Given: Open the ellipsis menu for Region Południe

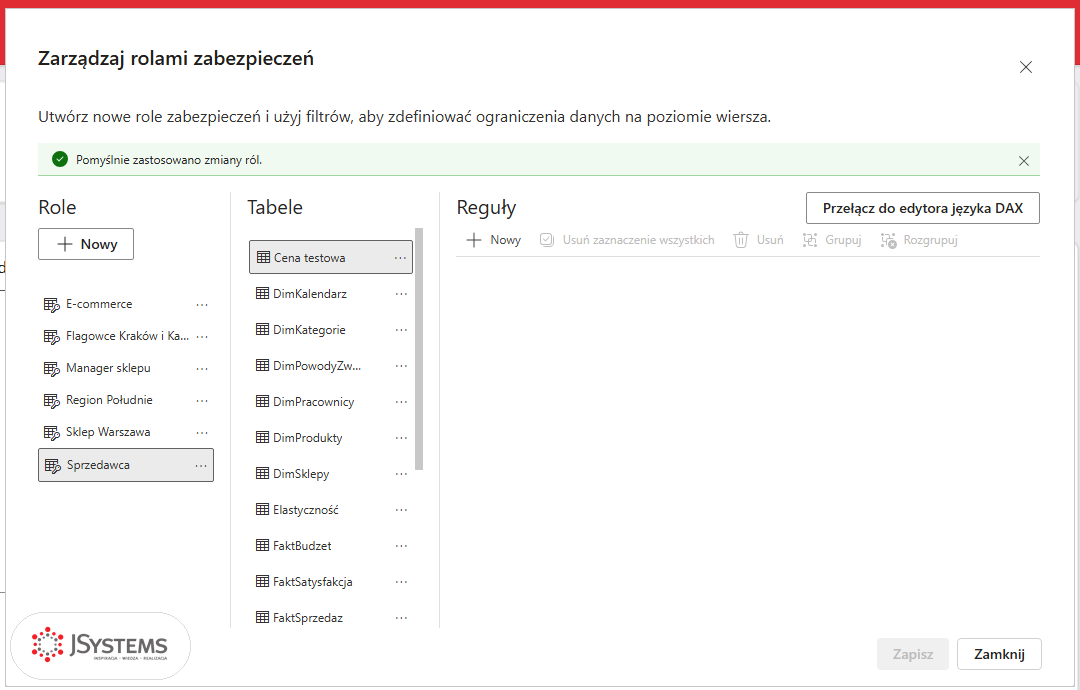Looking at the screenshot, I should click(x=202, y=401).
